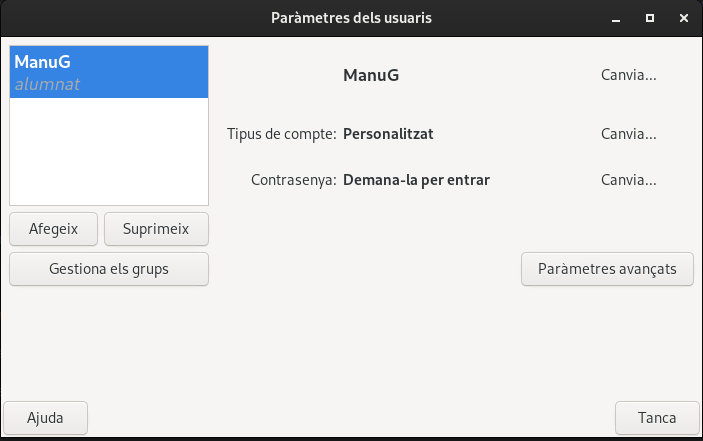703x441 pixels.
Task: Click the bold ManuG name in details pane
Action: (x=371, y=75)
